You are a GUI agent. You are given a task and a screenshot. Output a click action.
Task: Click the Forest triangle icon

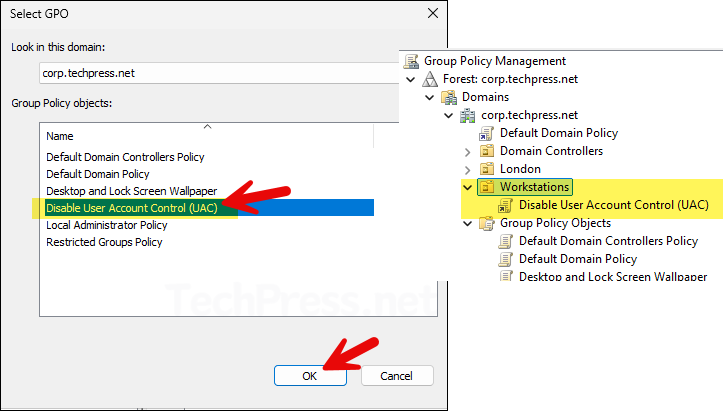pos(430,79)
